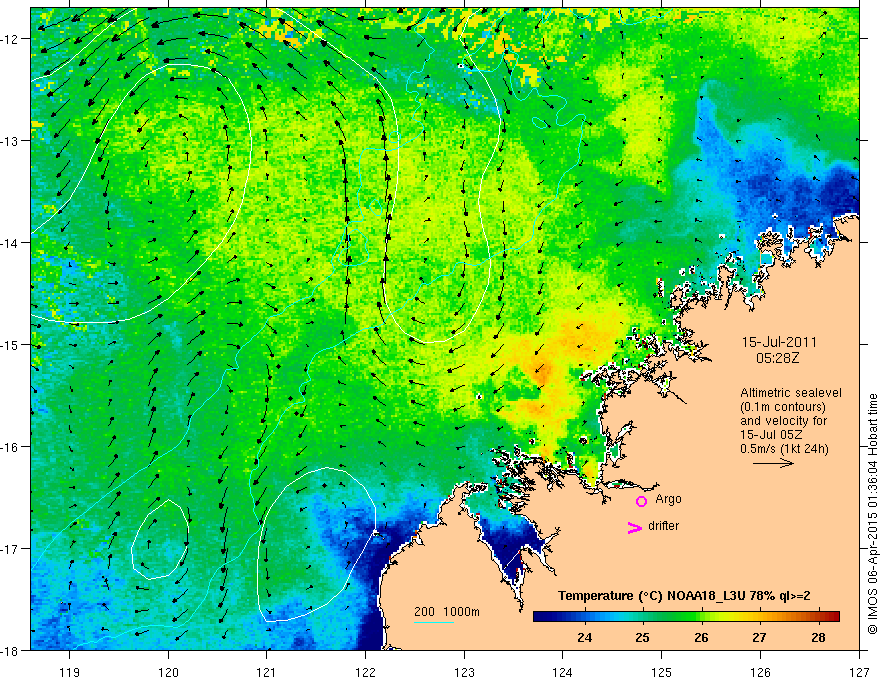Click the 'Argo' legend label
This screenshot has height=680, width=880.
[668, 499]
